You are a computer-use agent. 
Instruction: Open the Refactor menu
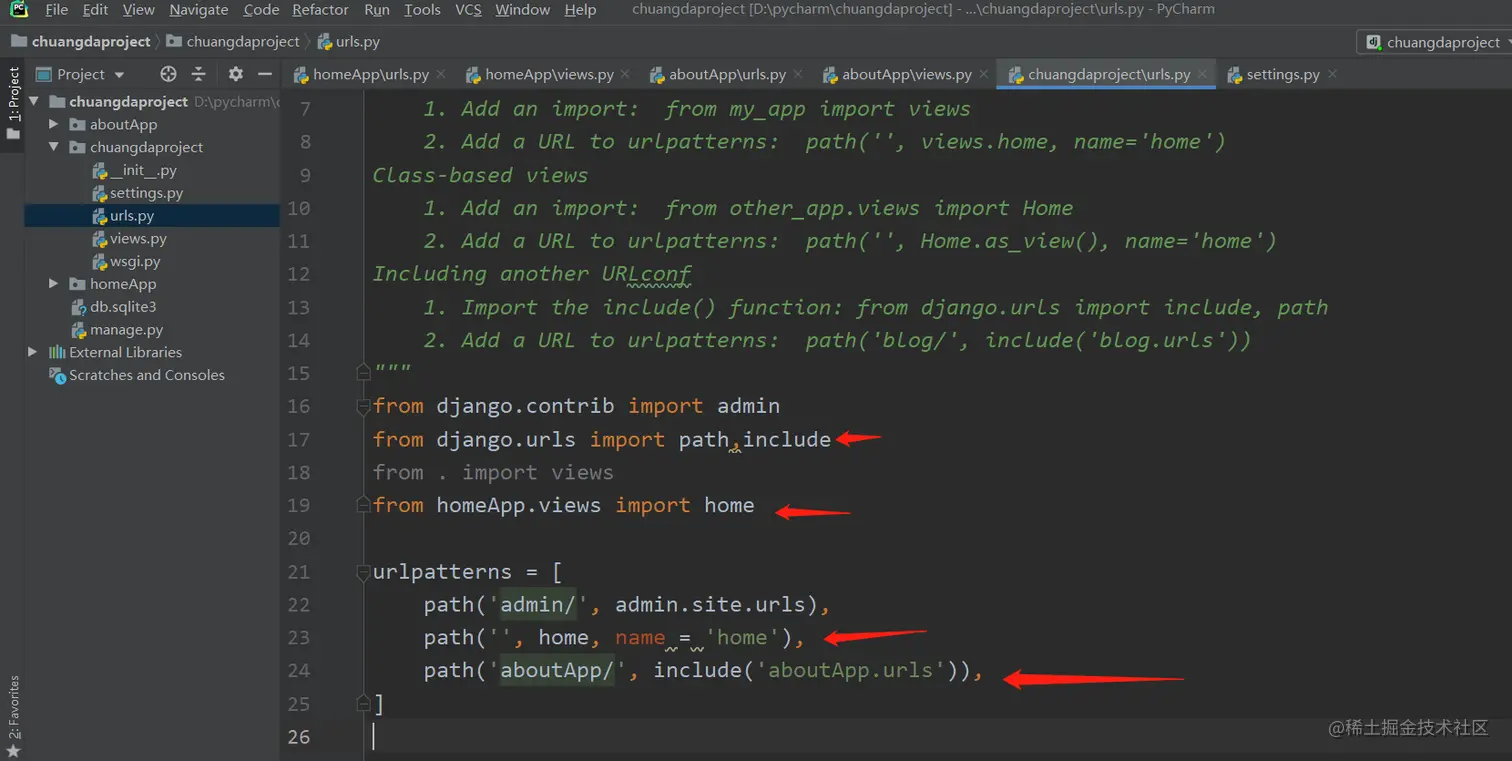tap(321, 10)
